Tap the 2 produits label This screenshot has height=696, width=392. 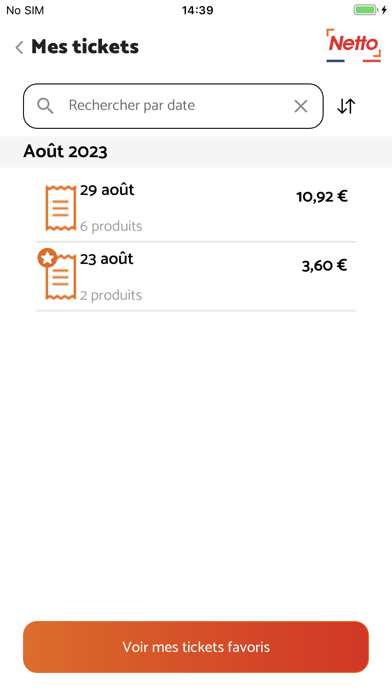click(111, 295)
